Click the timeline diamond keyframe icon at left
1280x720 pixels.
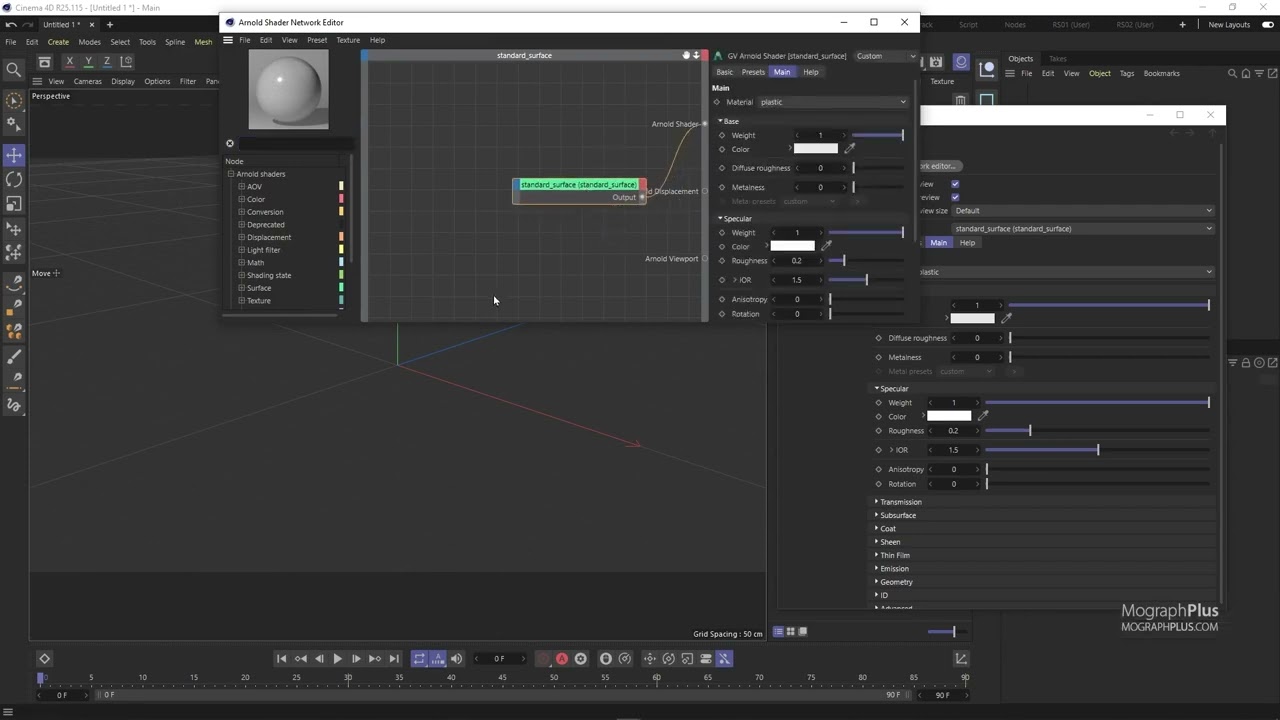click(44, 658)
